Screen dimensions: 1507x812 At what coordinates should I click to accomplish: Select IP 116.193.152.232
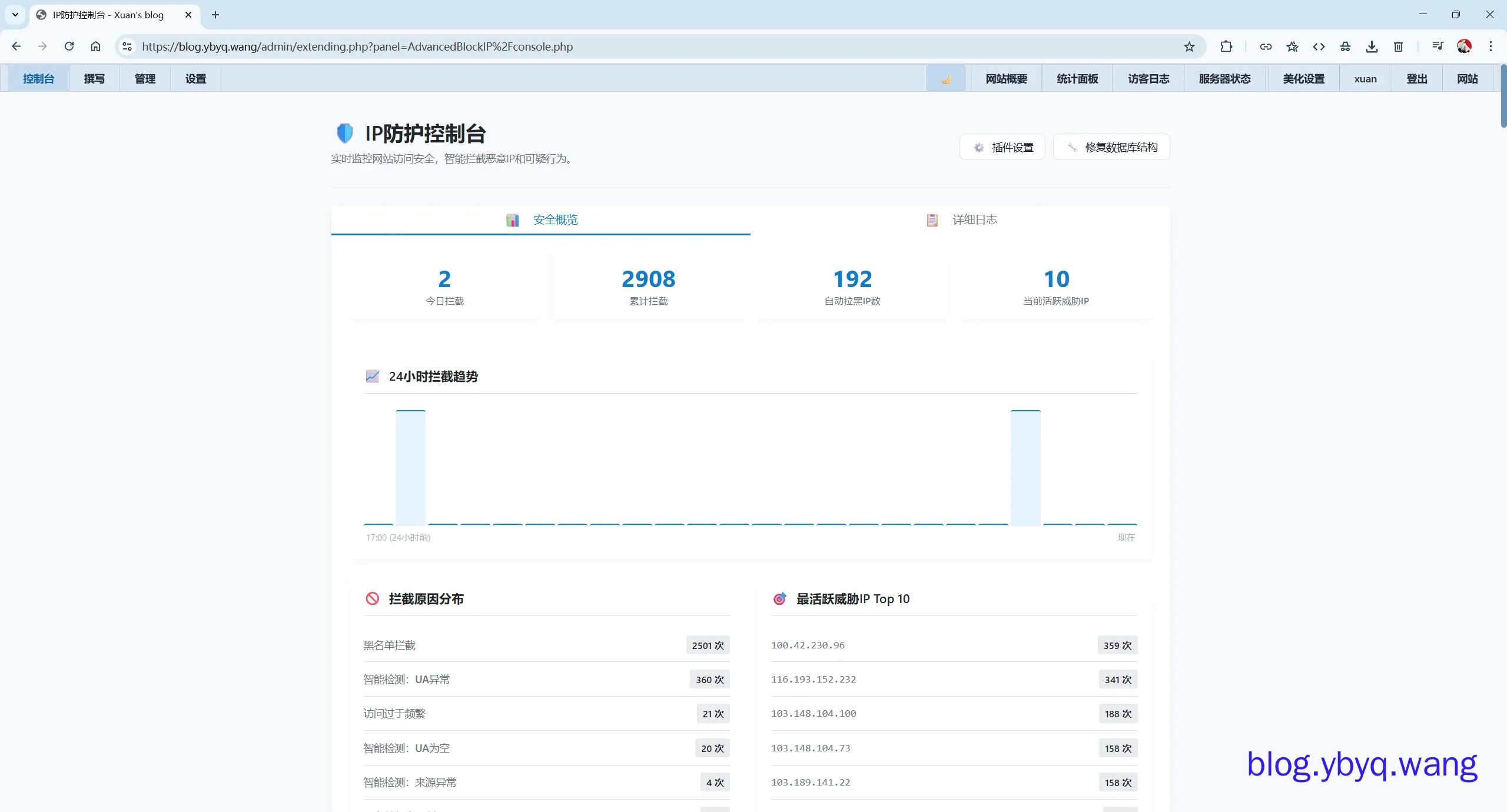pyautogui.click(x=814, y=680)
